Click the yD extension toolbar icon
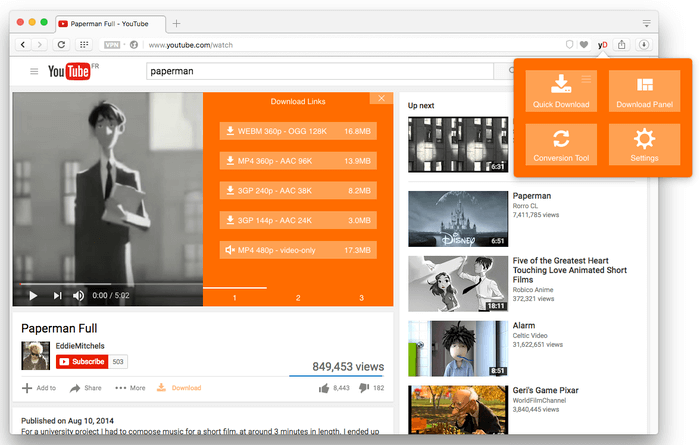The image size is (700, 445). coord(602,45)
